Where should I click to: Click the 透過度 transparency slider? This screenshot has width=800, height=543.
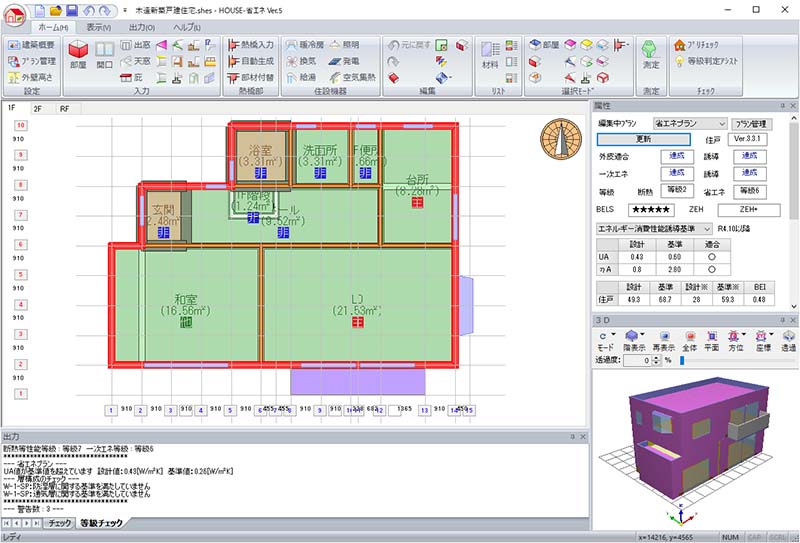pyautogui.click(x=682, y=360)
